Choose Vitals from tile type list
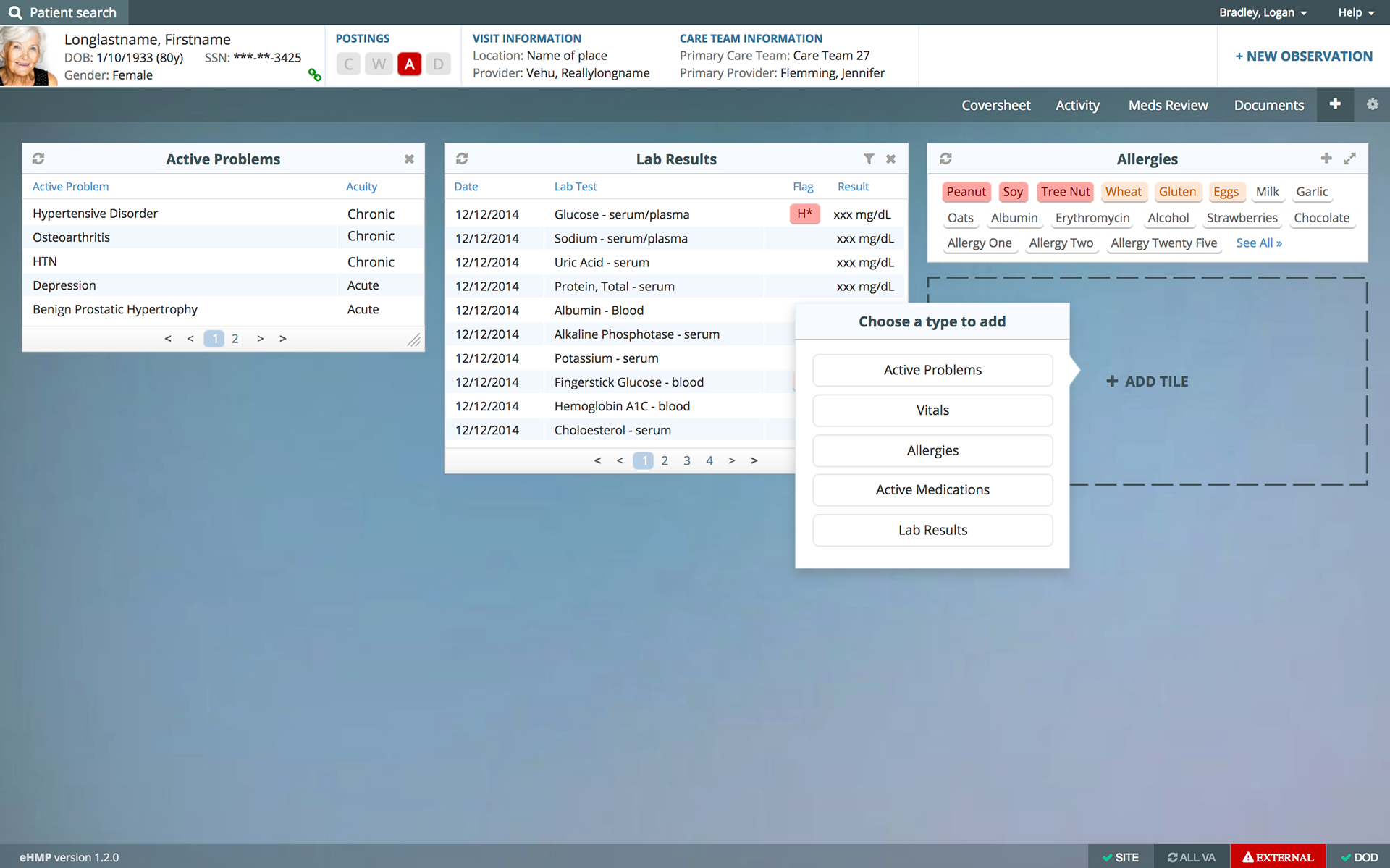 pos(932,410)
